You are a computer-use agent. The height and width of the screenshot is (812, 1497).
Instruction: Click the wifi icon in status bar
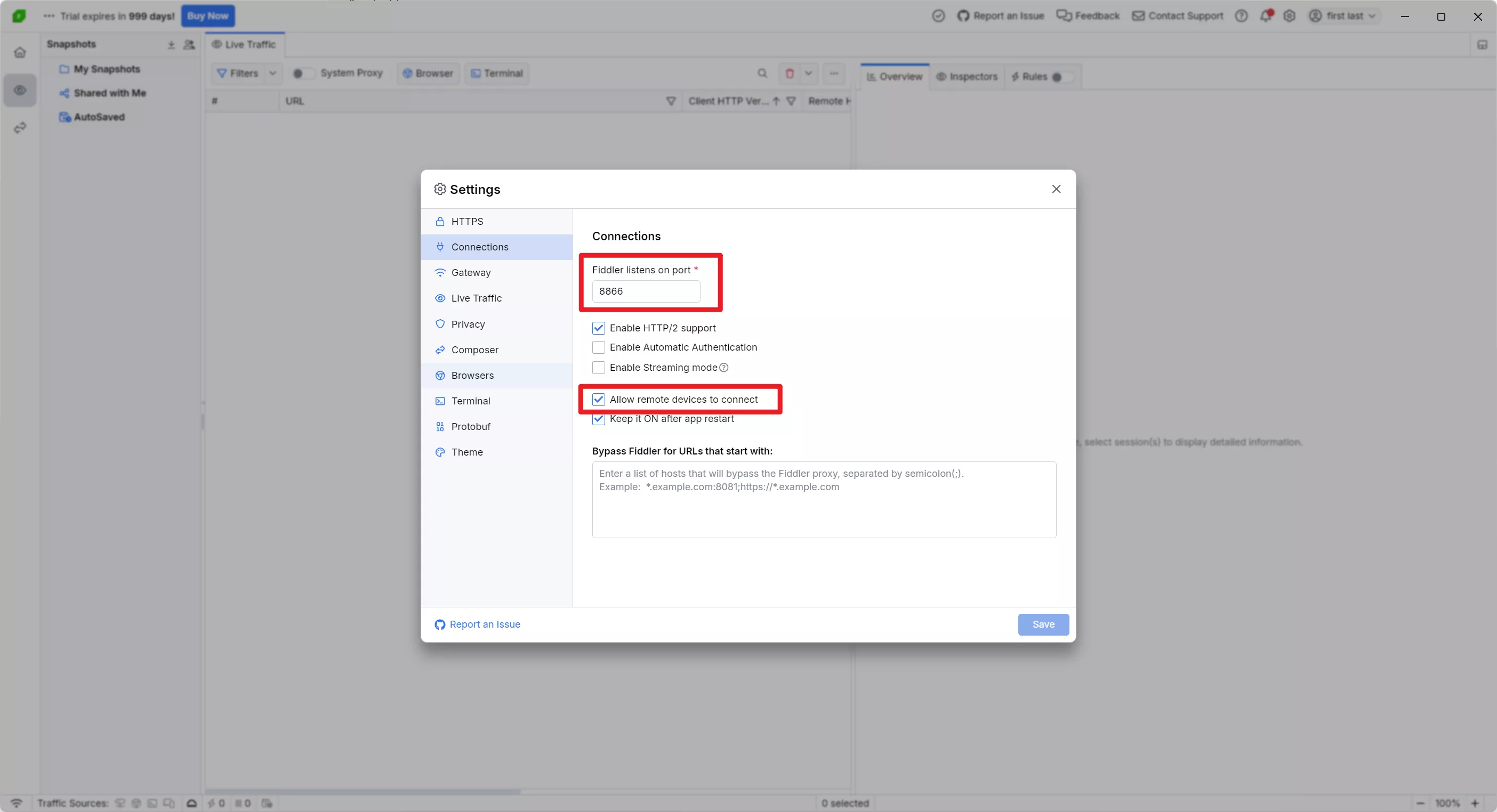[17, 803]
